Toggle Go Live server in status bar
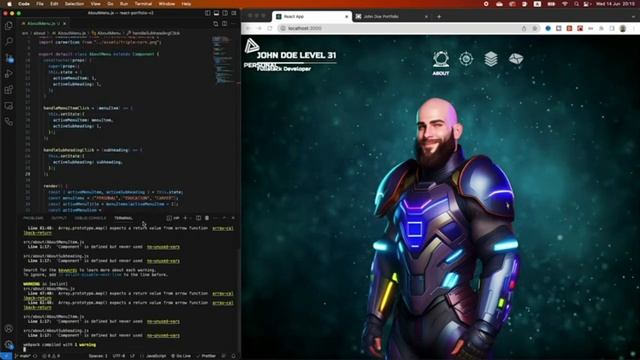The height and width of the screenshot is (360, 640). [x=181, y=356]
